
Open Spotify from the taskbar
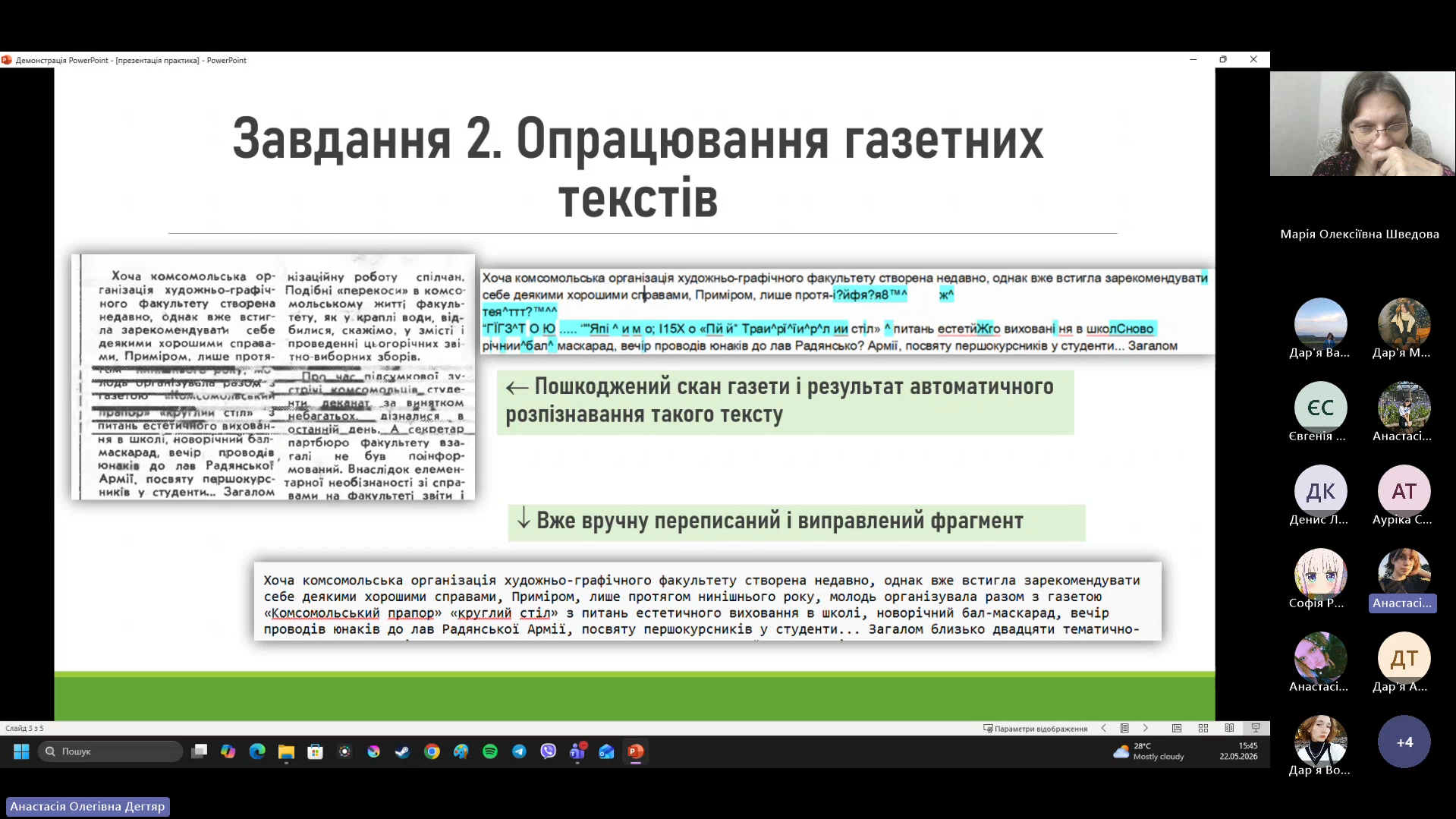pos(490,751)
